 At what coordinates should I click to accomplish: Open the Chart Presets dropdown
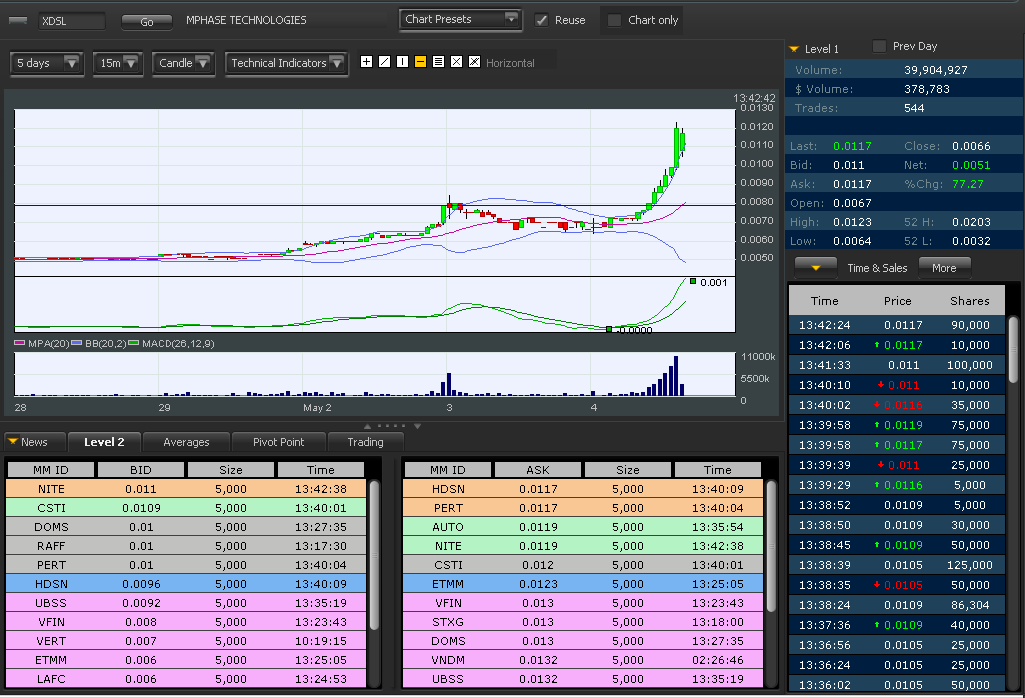click(x=461, y=19)
